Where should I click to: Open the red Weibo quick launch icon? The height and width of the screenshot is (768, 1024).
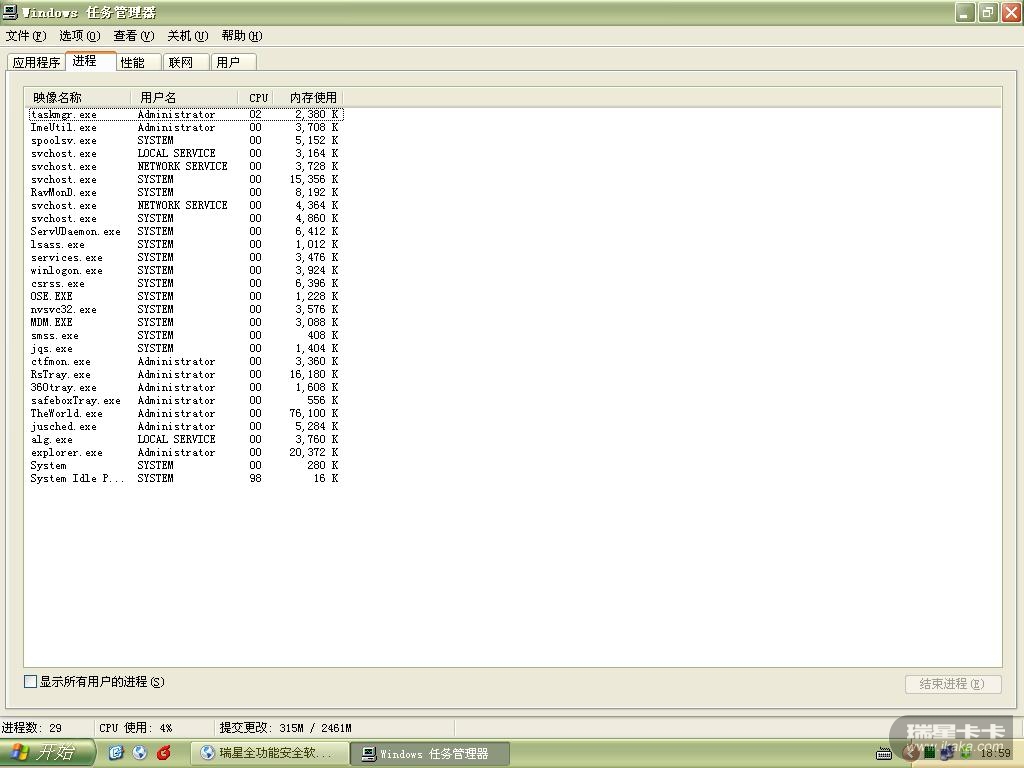164,753
